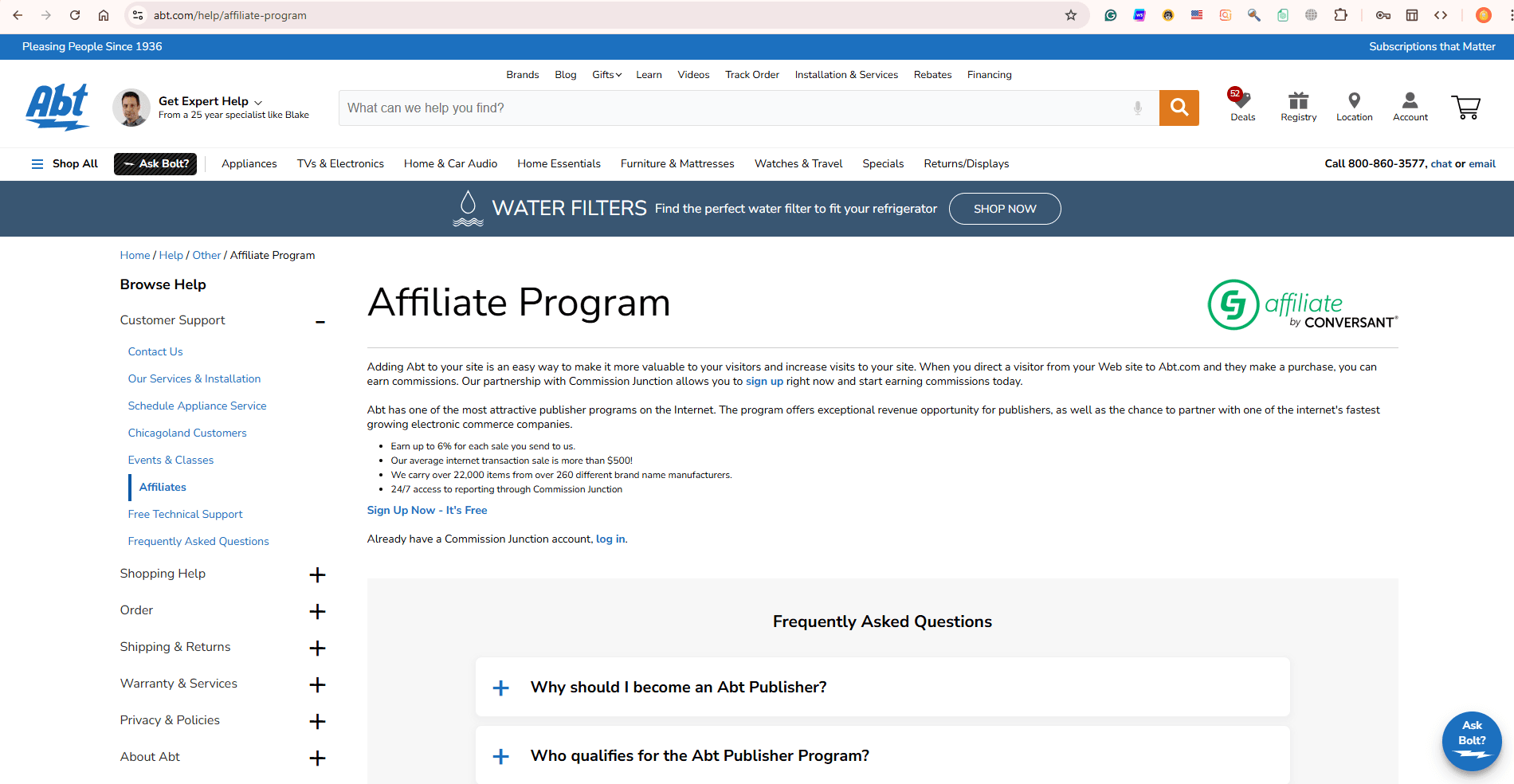Open Furniture & Mattresses category
1514x784 pixels.
point(677,163)
